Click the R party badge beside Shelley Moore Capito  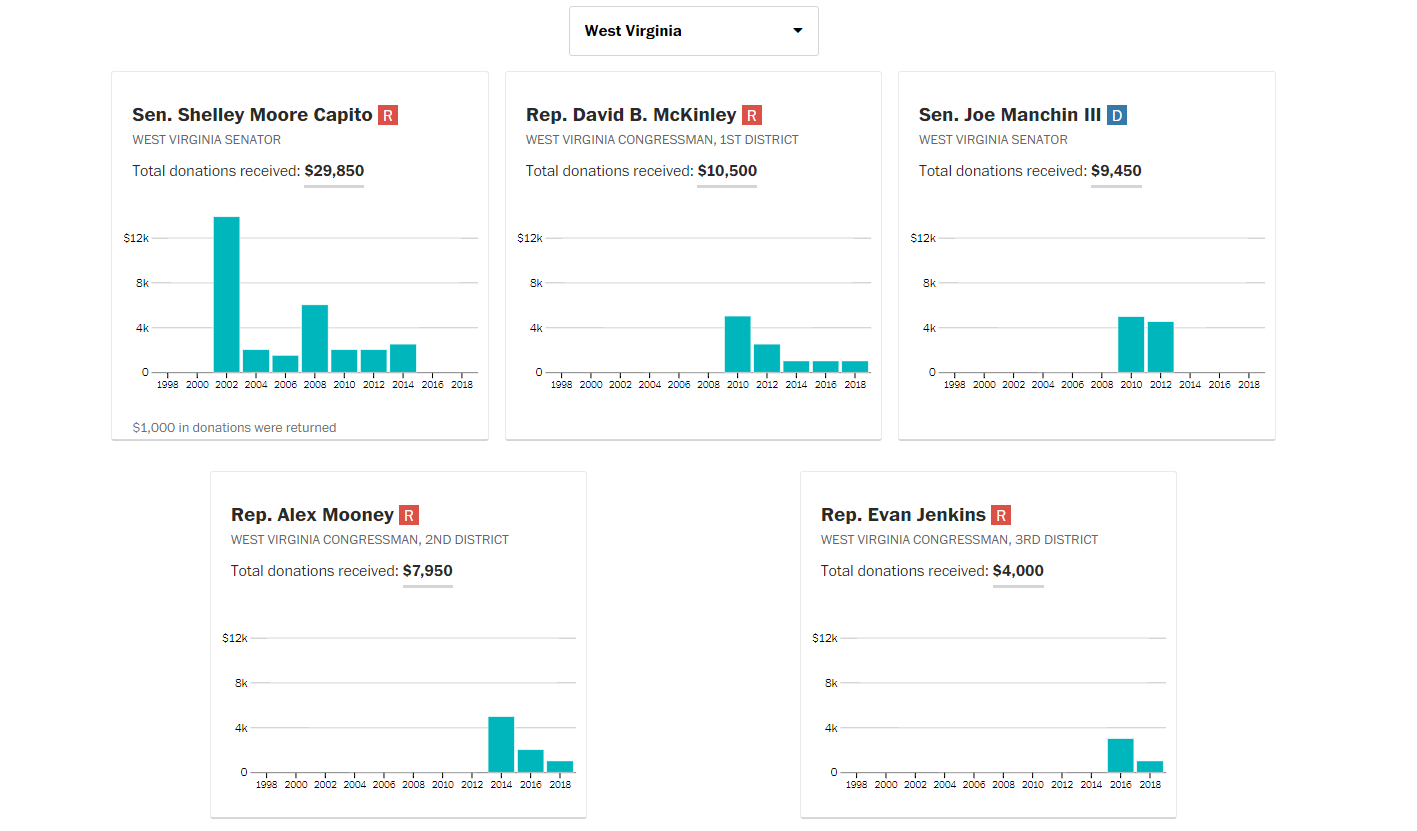[388, 115]
